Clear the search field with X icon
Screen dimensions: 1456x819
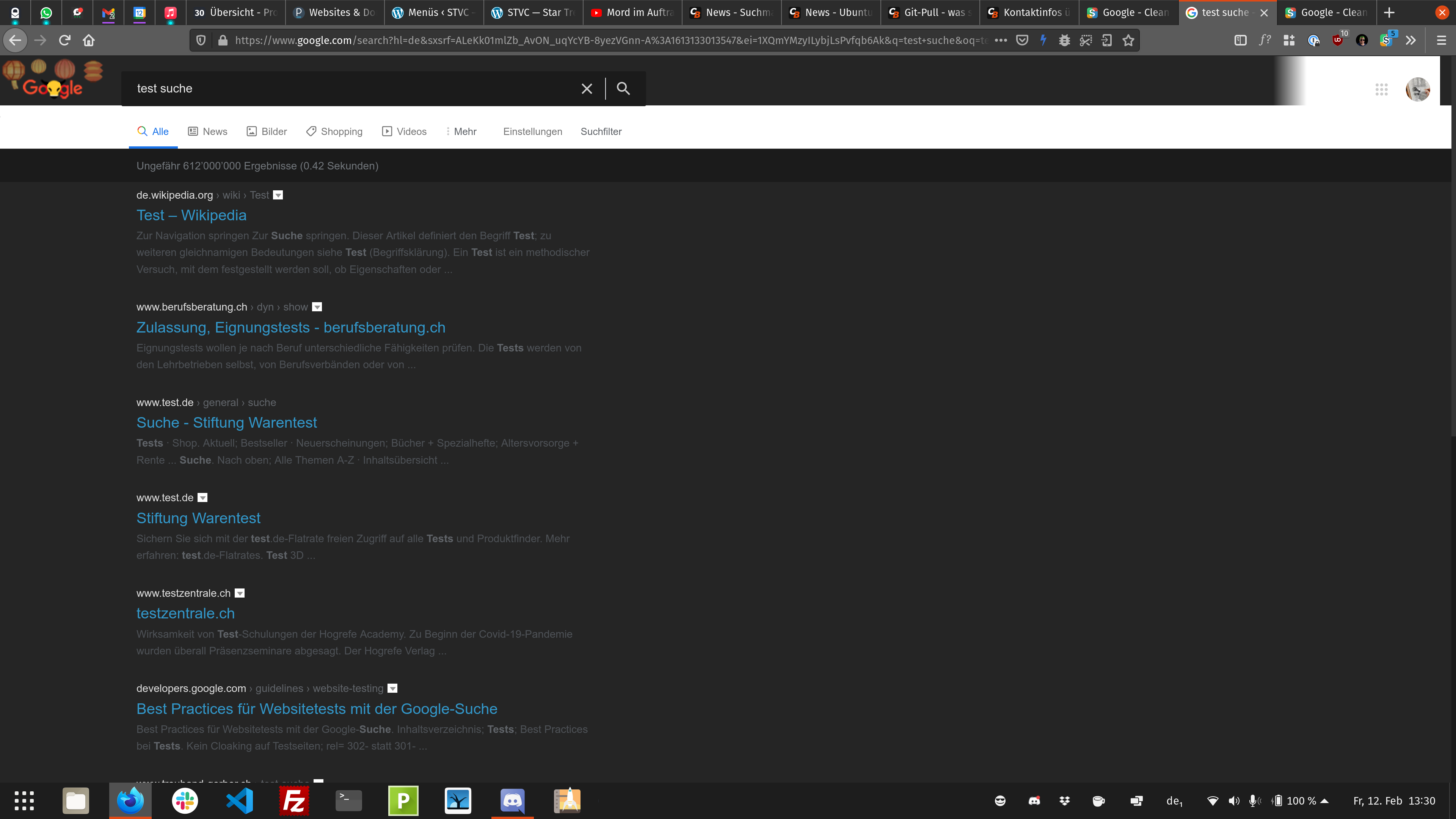tap(587, 89)
